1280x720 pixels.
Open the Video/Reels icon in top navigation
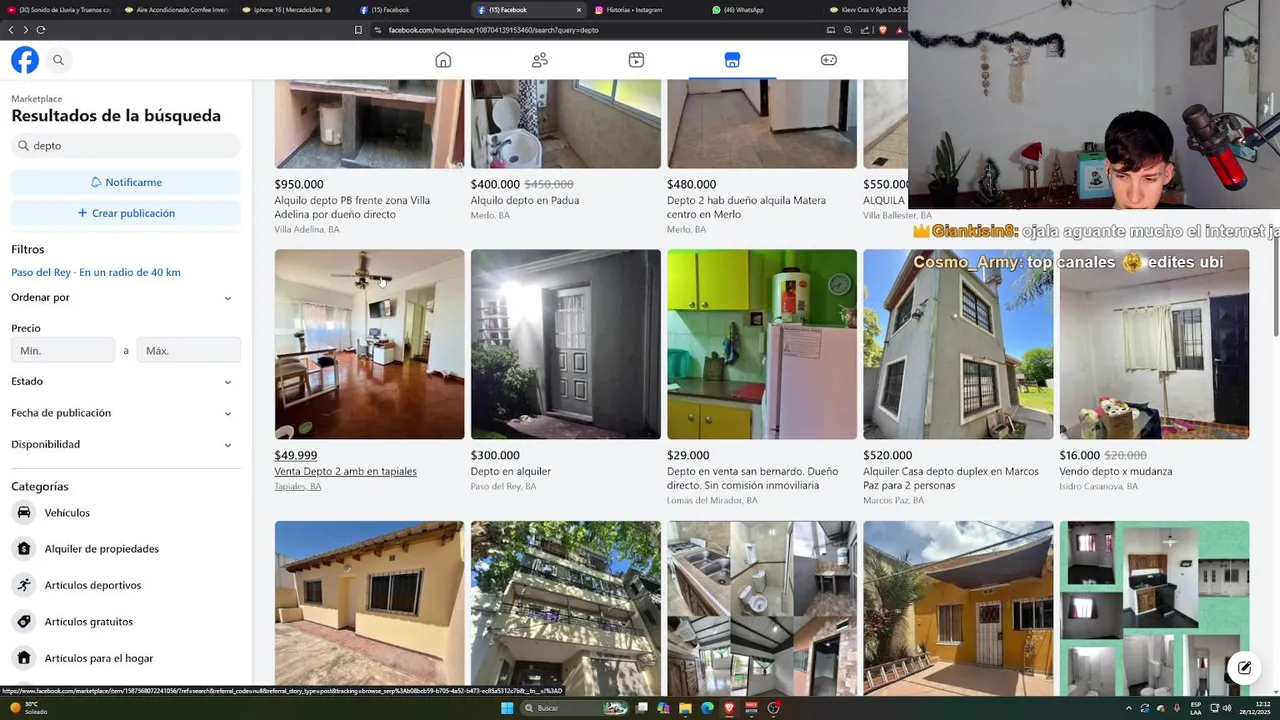[x=636, y=60]
